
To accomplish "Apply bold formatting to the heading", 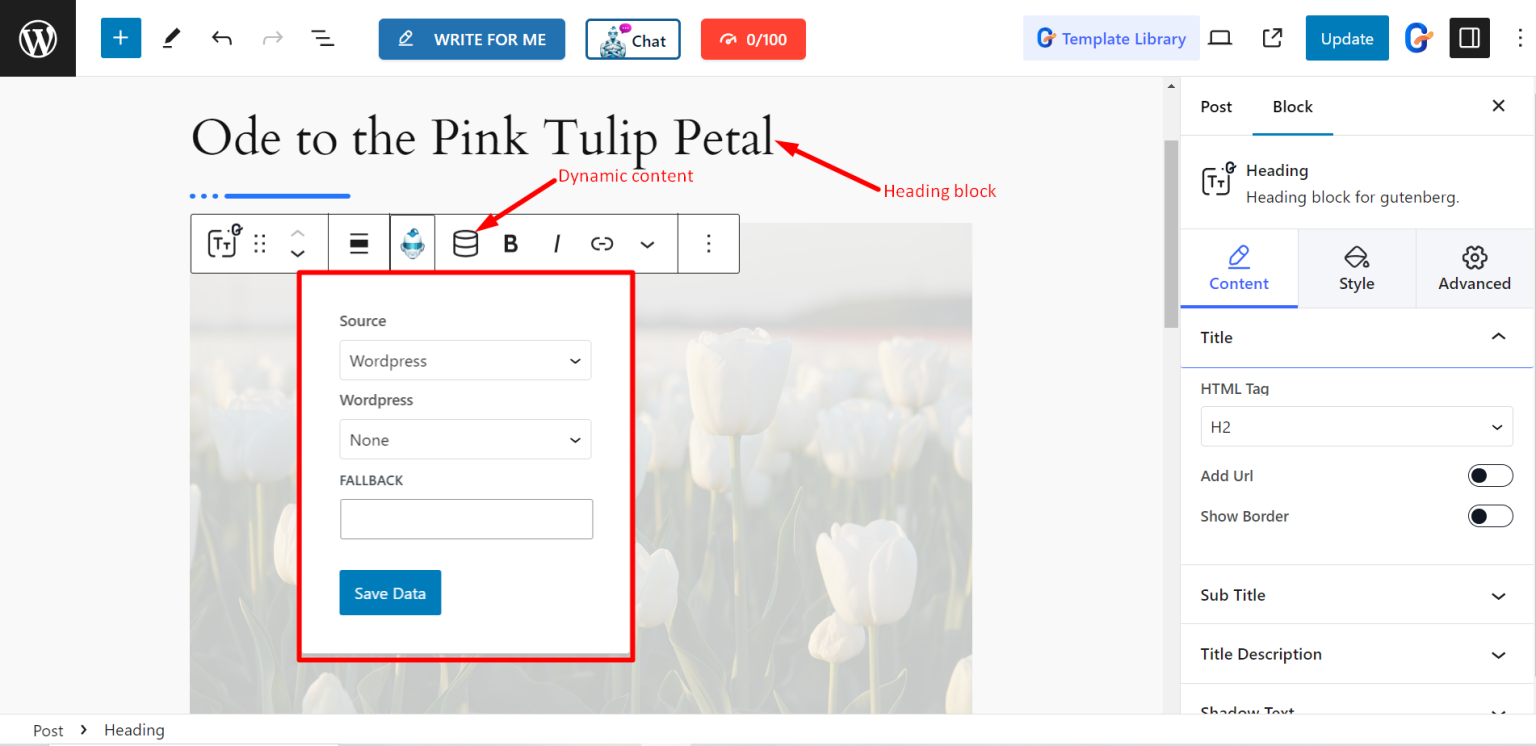I will click(x=510, y=243).
